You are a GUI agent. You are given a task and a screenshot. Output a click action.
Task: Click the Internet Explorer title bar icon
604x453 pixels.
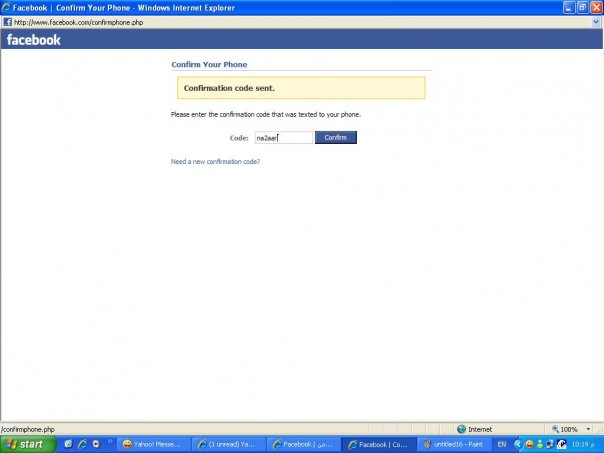pos(6,7)
